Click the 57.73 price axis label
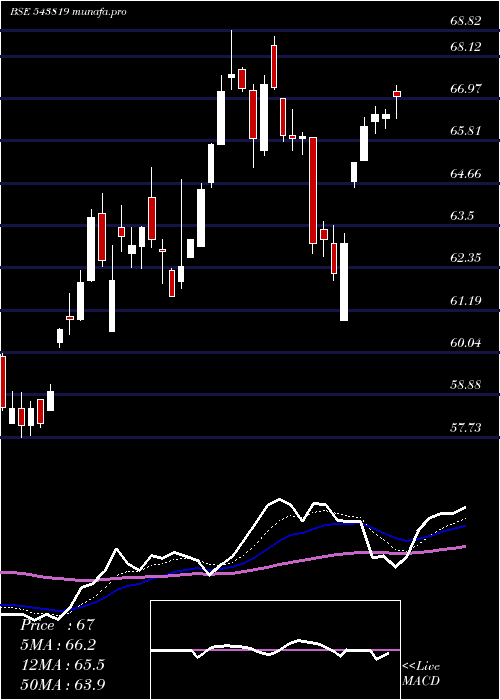 [466, 427]
